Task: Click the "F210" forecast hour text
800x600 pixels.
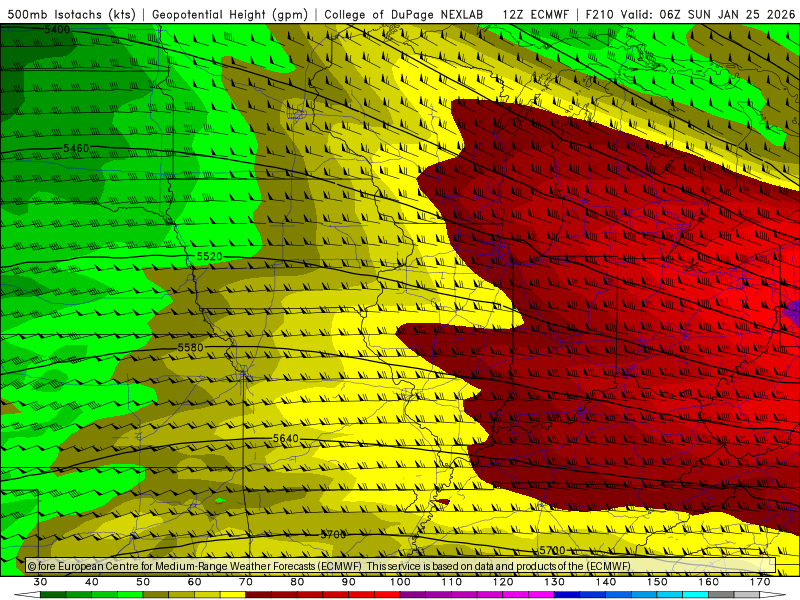Action: click(599, 14)
